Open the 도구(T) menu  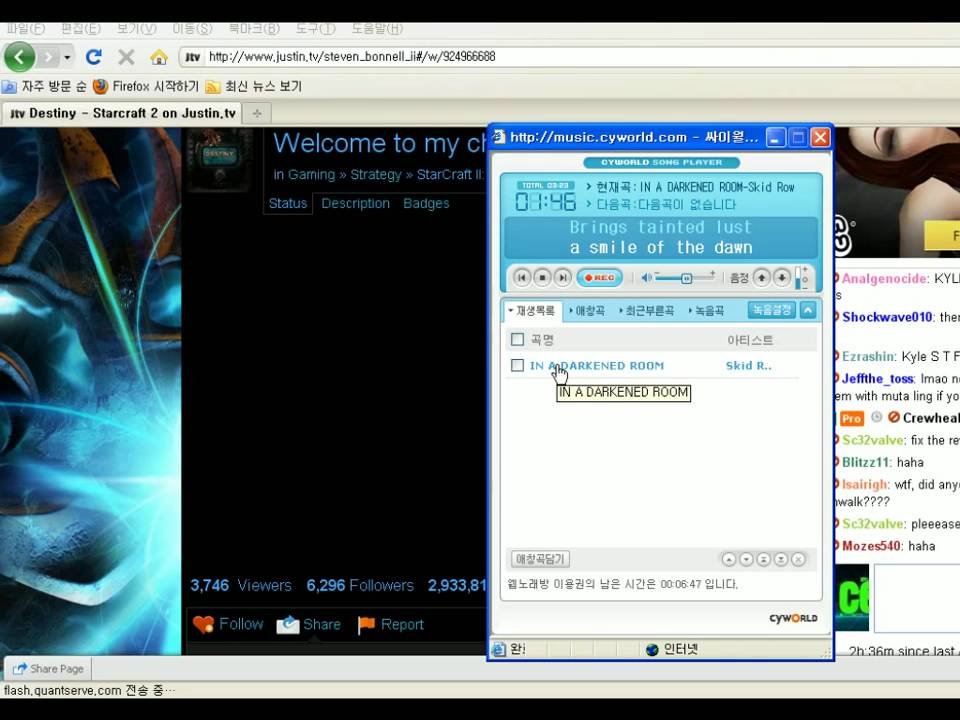click(x=315, y=29)
